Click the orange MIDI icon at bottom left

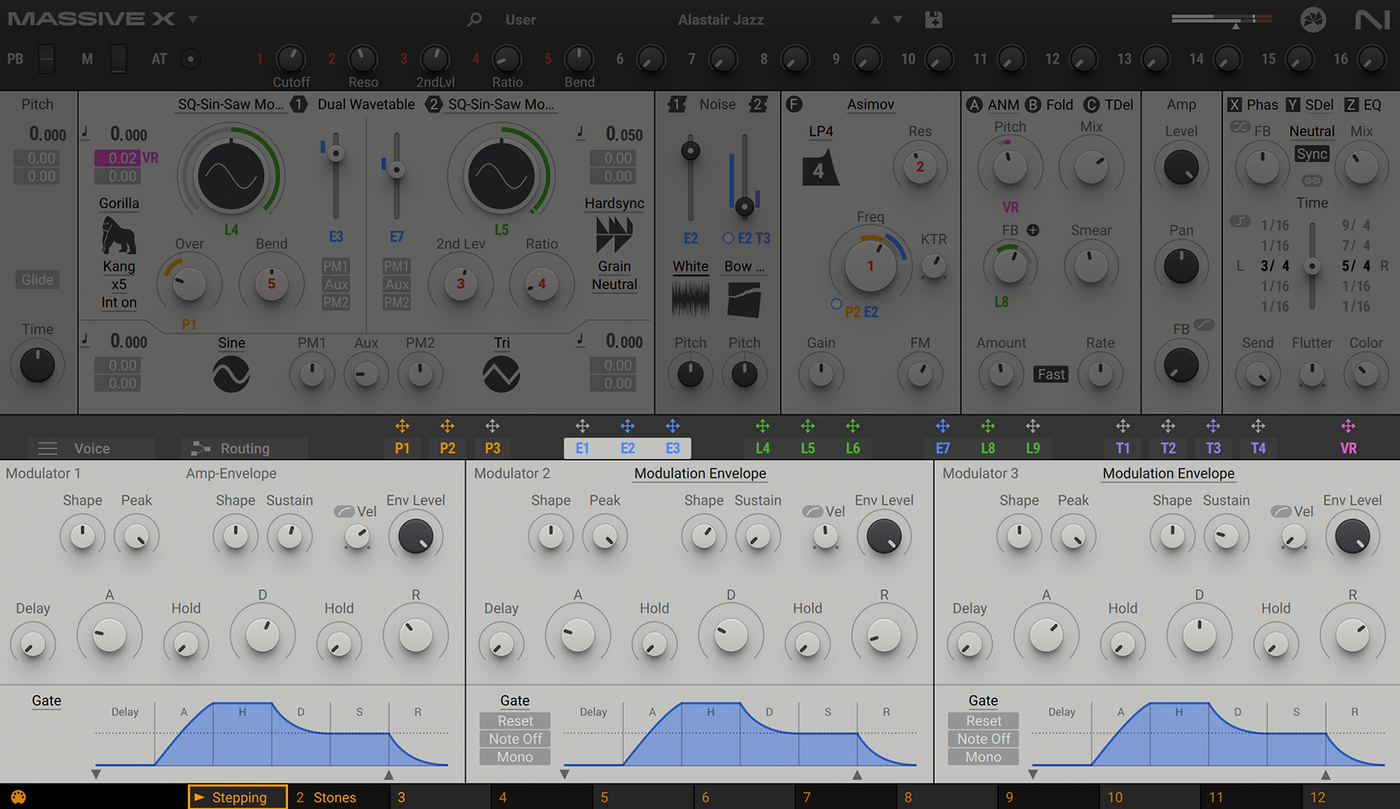[x=18, y=797]
